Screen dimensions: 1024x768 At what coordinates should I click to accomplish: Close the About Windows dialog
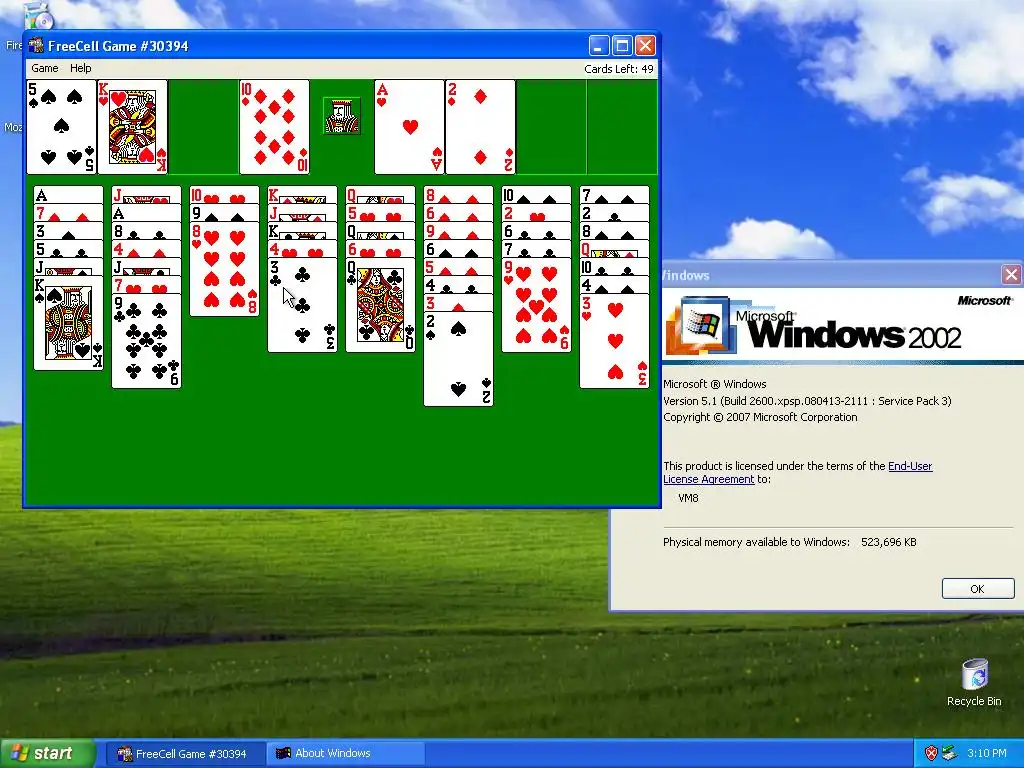coord(1011,275)
